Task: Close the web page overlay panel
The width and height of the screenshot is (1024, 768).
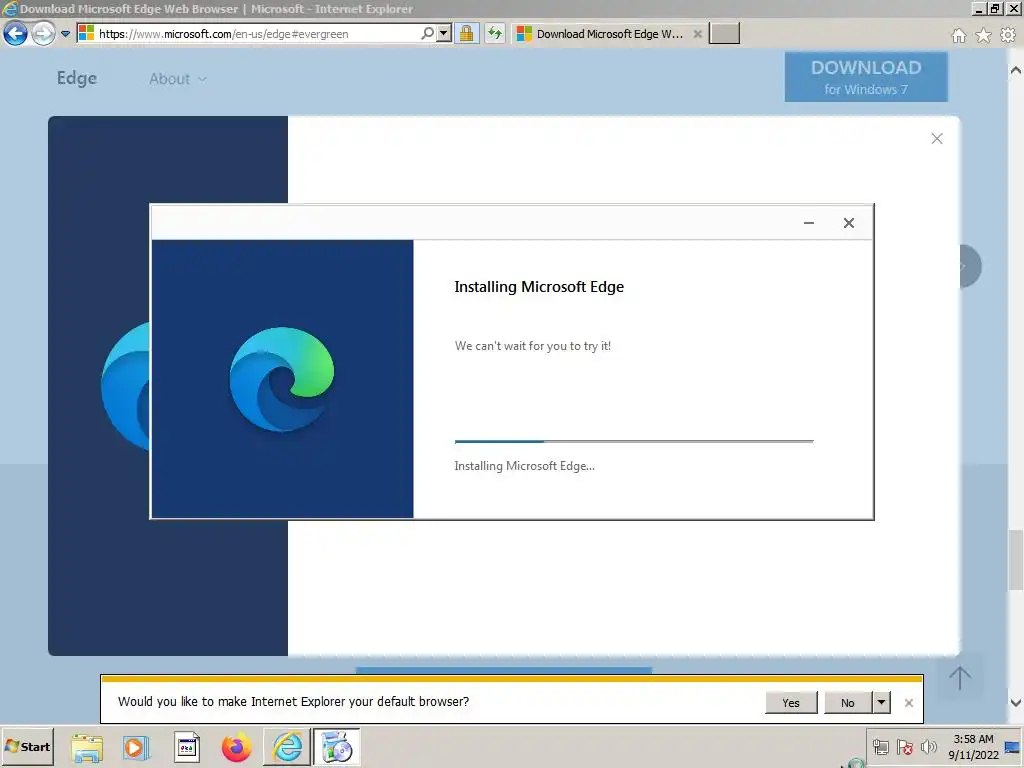Action: coord(937,138)
